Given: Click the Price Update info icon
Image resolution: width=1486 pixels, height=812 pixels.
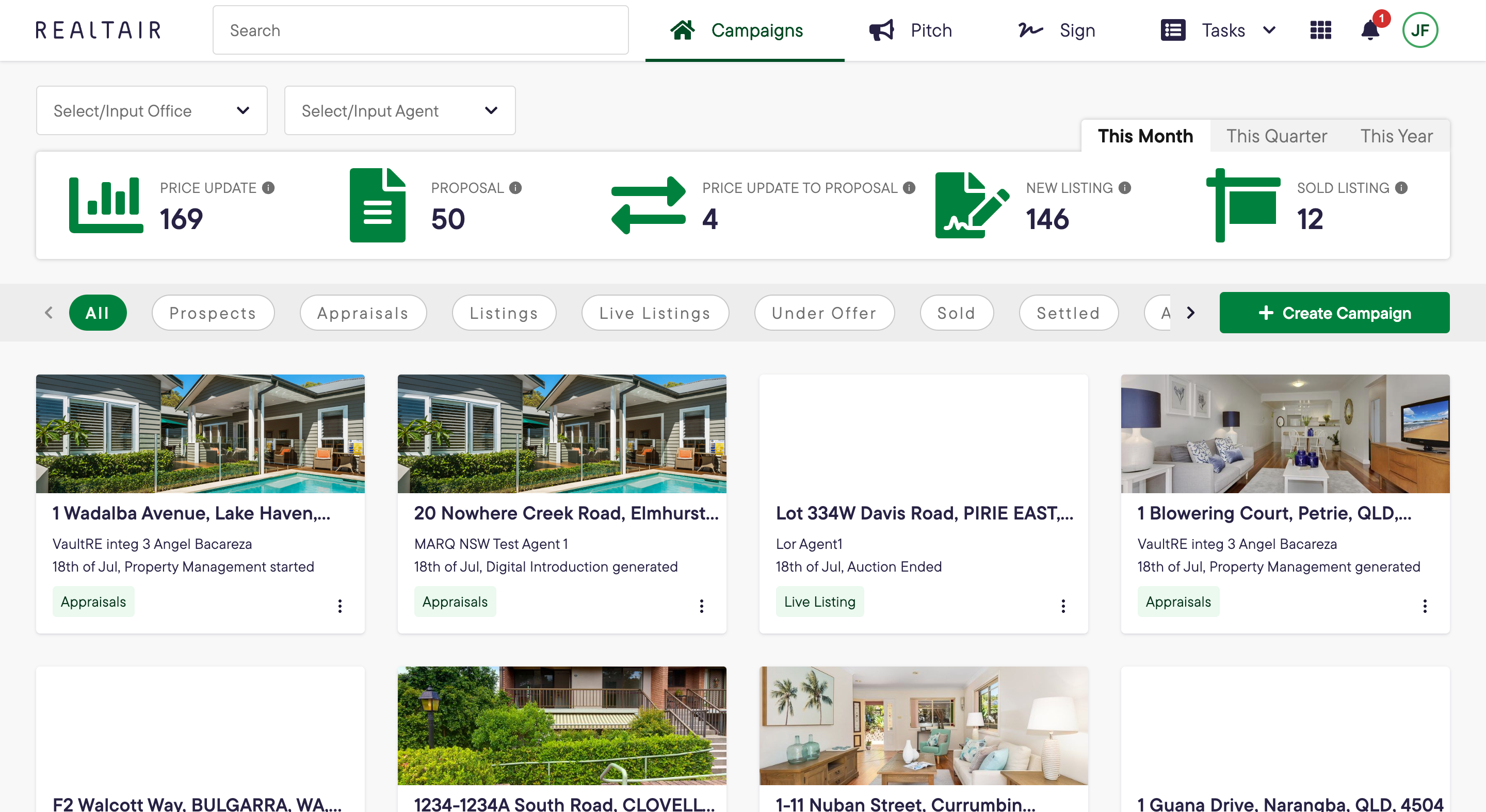Looking at the screenshot, I should (x=268, y=188).
